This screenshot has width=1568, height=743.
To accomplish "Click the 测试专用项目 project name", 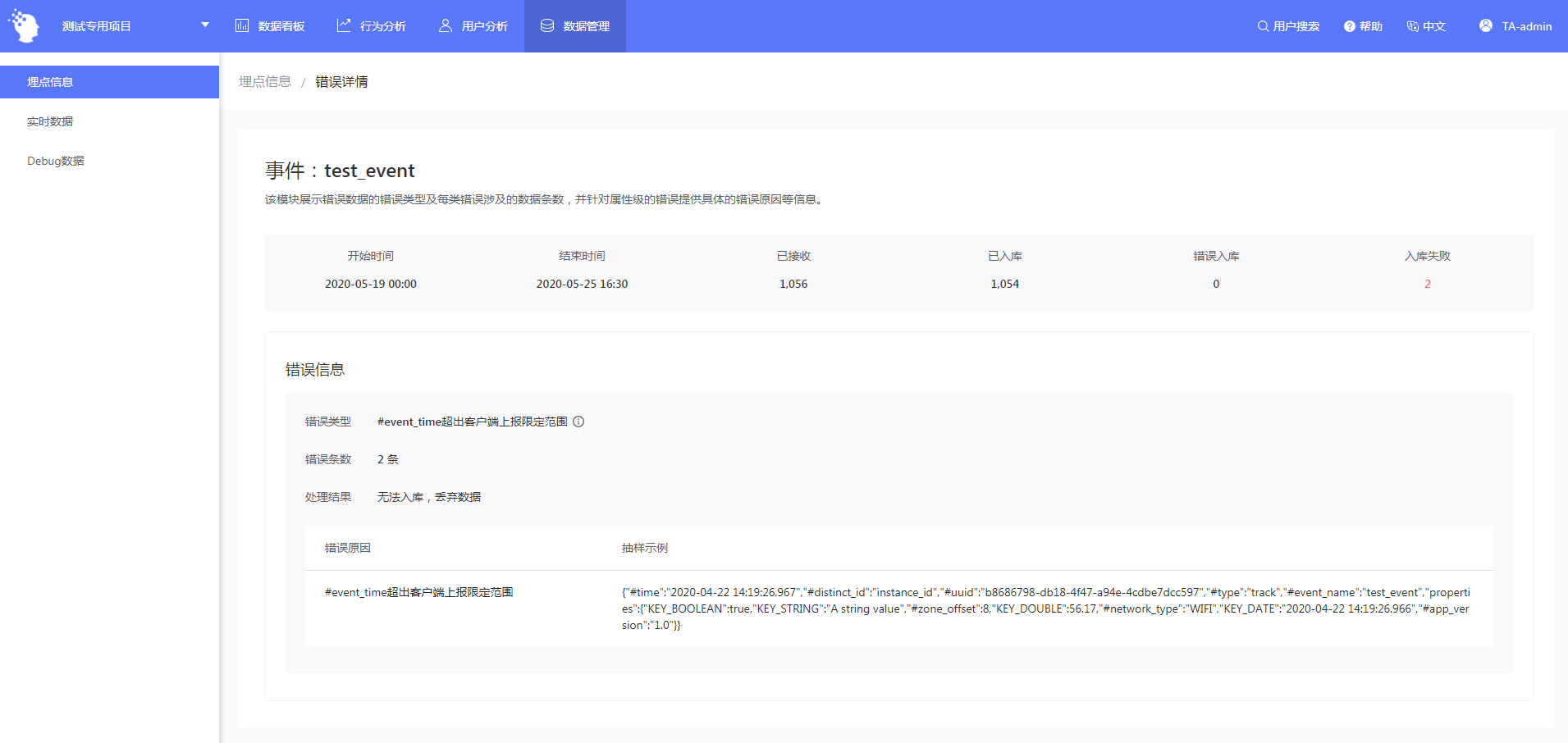I will (97, 26).
